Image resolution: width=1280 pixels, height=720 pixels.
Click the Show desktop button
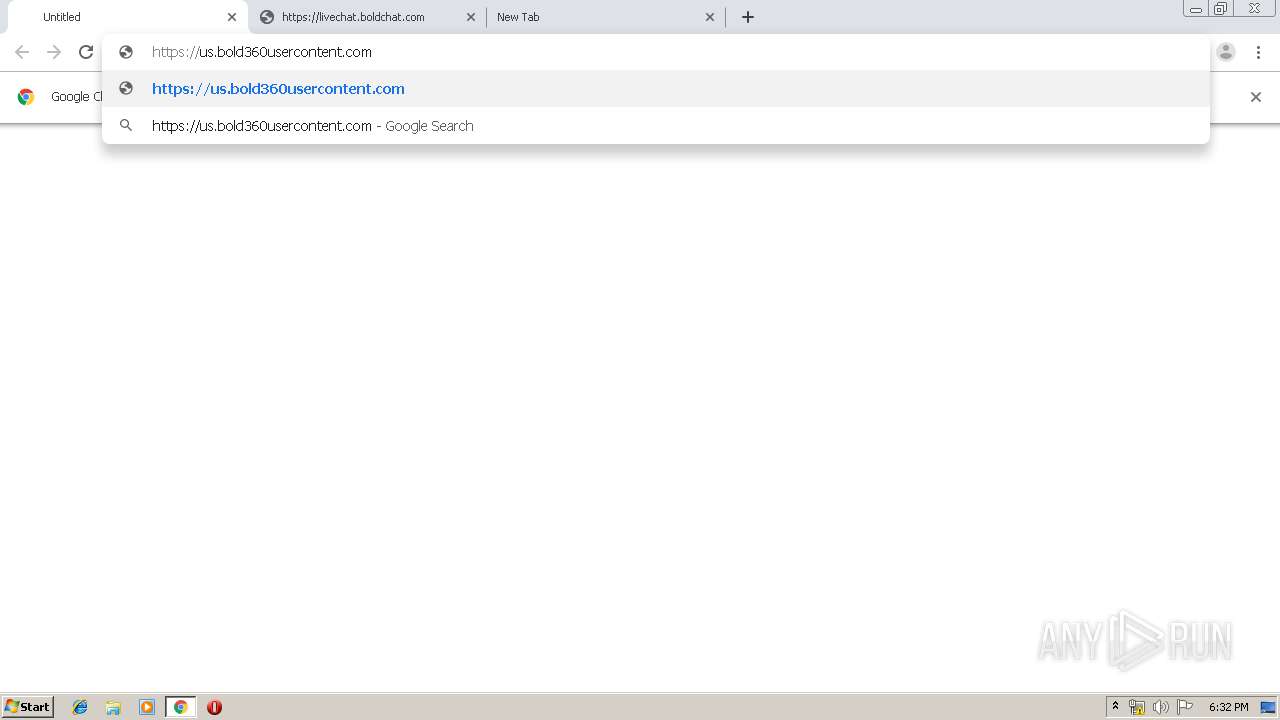(1268, 707)
